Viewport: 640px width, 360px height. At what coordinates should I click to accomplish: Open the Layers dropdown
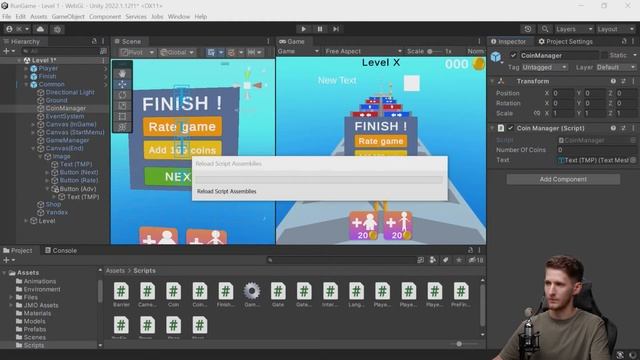pos(574,29)
